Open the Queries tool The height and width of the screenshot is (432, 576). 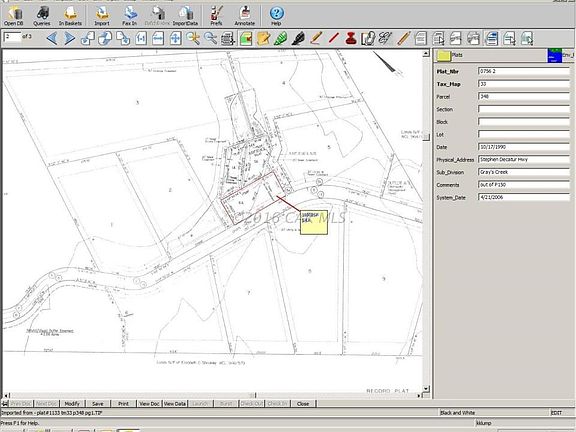point(42,15)
